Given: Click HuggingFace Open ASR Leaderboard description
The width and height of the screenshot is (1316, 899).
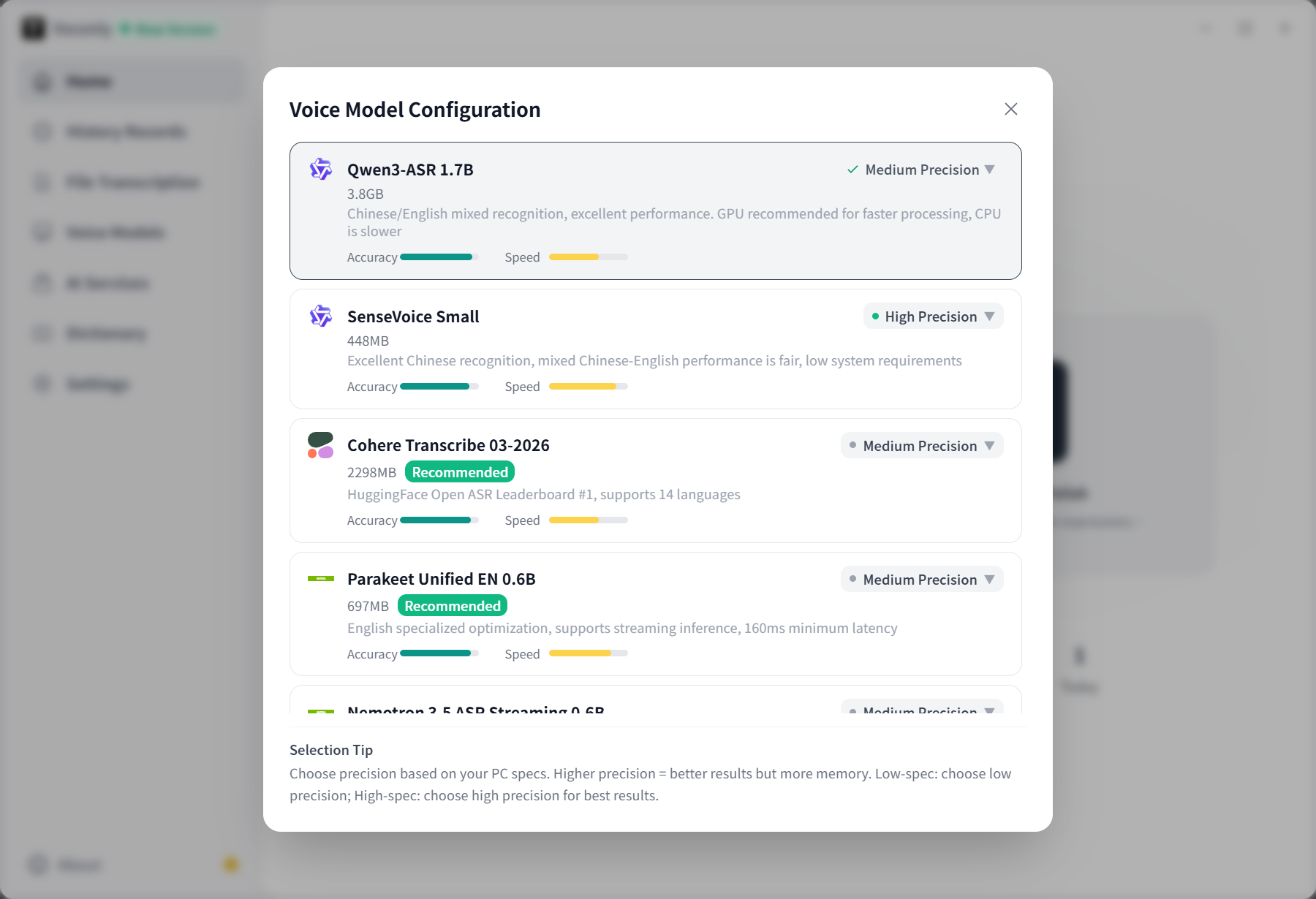Looking at the screenshot, I should pos(544,495).
